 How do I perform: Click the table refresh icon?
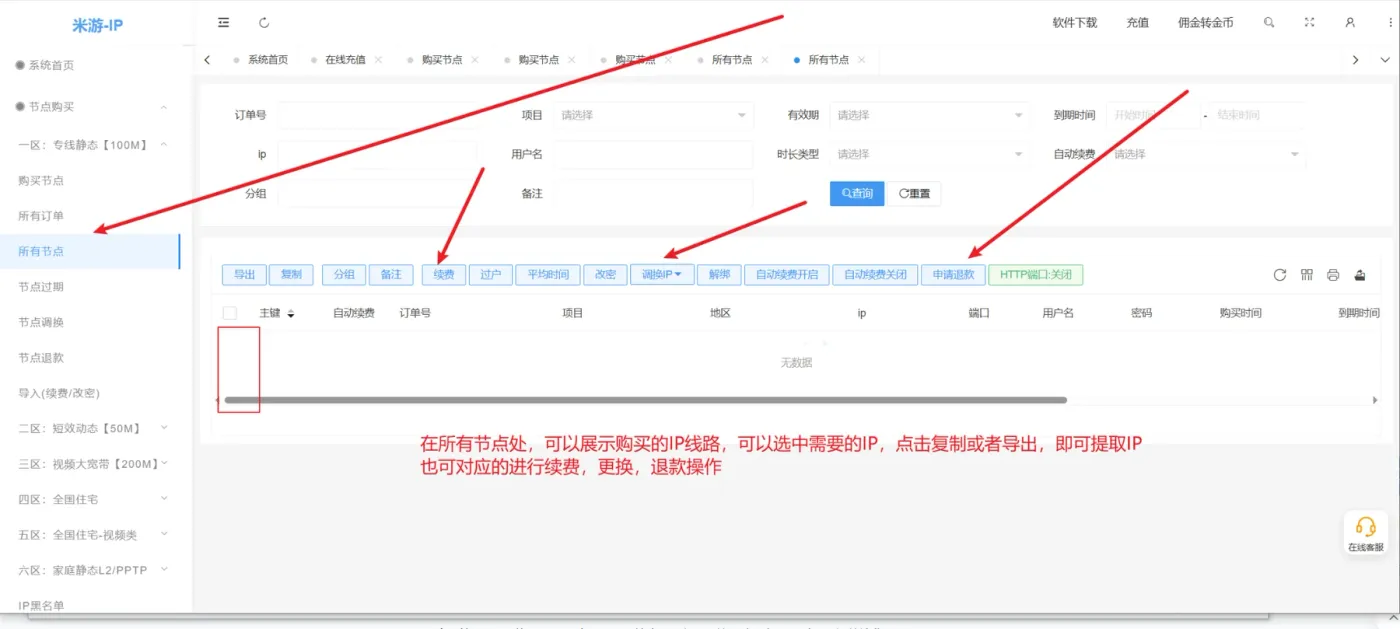pyautogui.click(x=1279, y=275)
